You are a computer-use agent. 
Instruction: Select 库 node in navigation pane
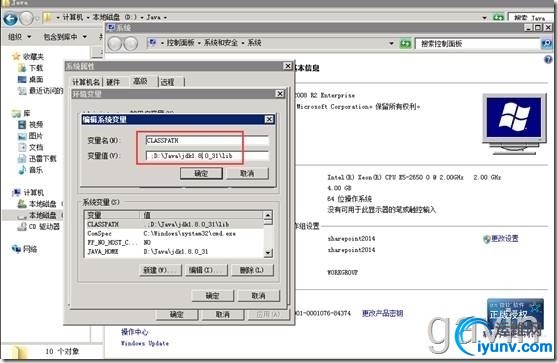[x=21, y=114]
